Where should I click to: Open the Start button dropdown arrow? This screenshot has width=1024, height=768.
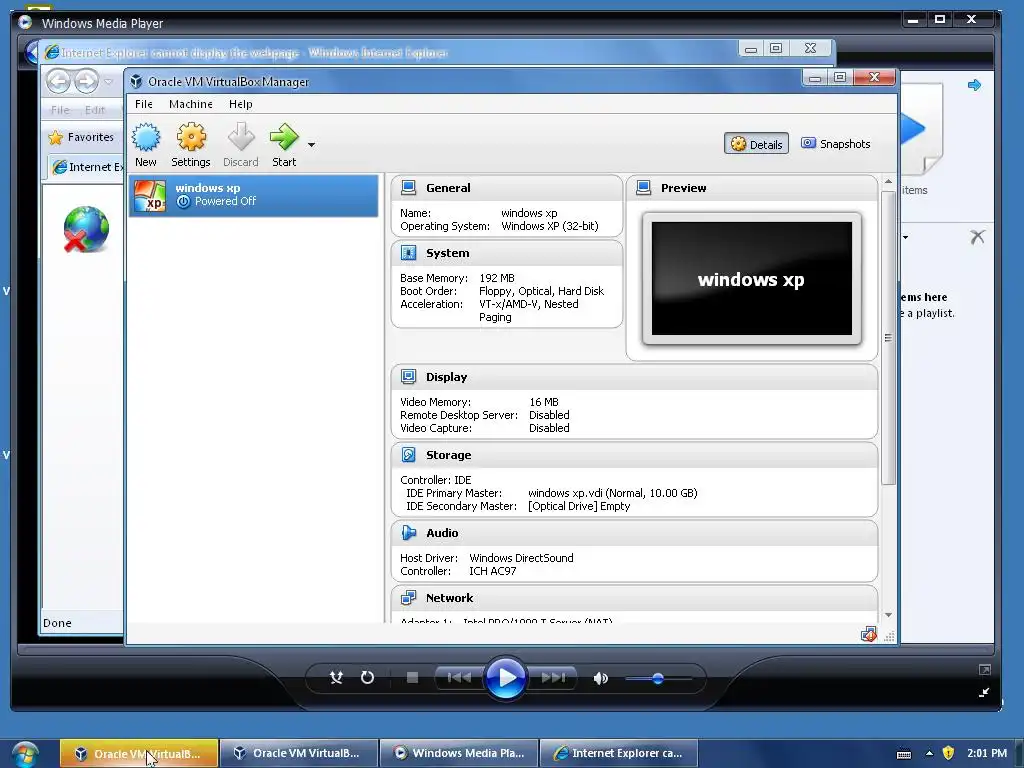click(x=312, y=144)
